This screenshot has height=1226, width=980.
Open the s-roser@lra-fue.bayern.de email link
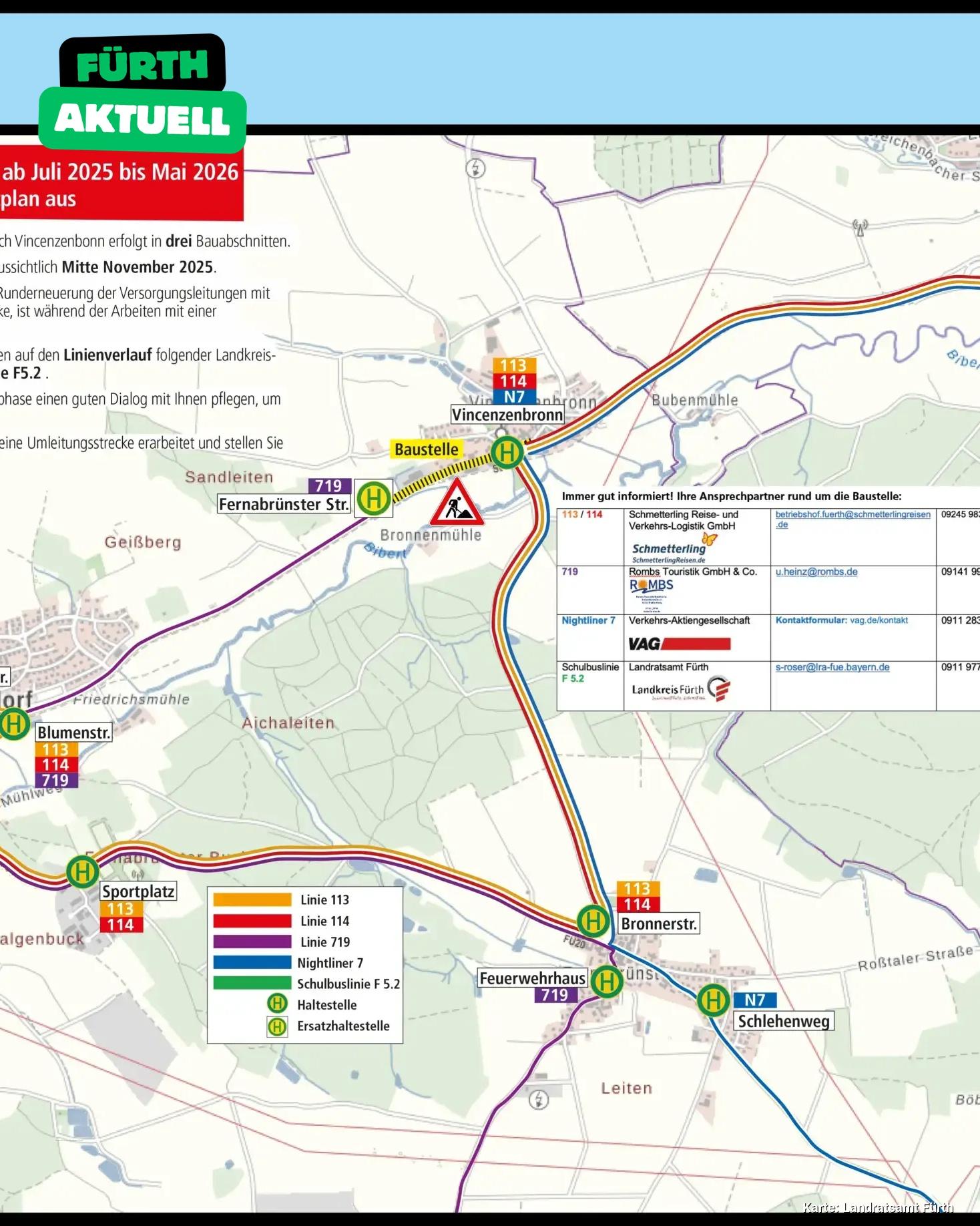832,667
